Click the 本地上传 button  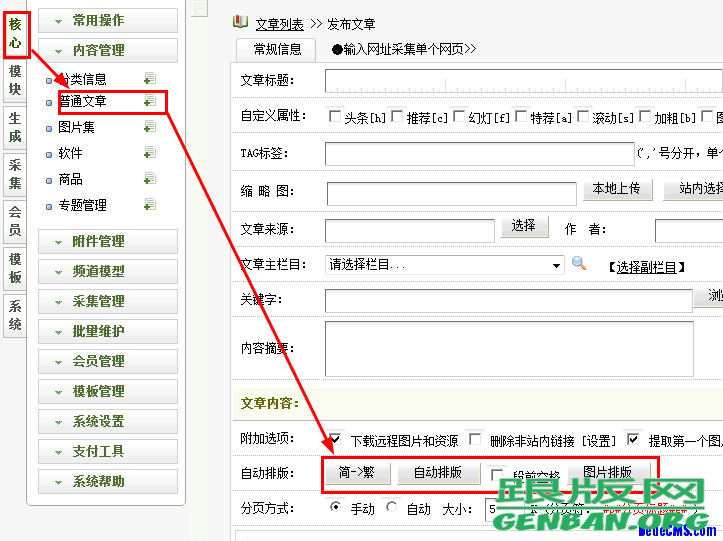click(x=617, y=189)
